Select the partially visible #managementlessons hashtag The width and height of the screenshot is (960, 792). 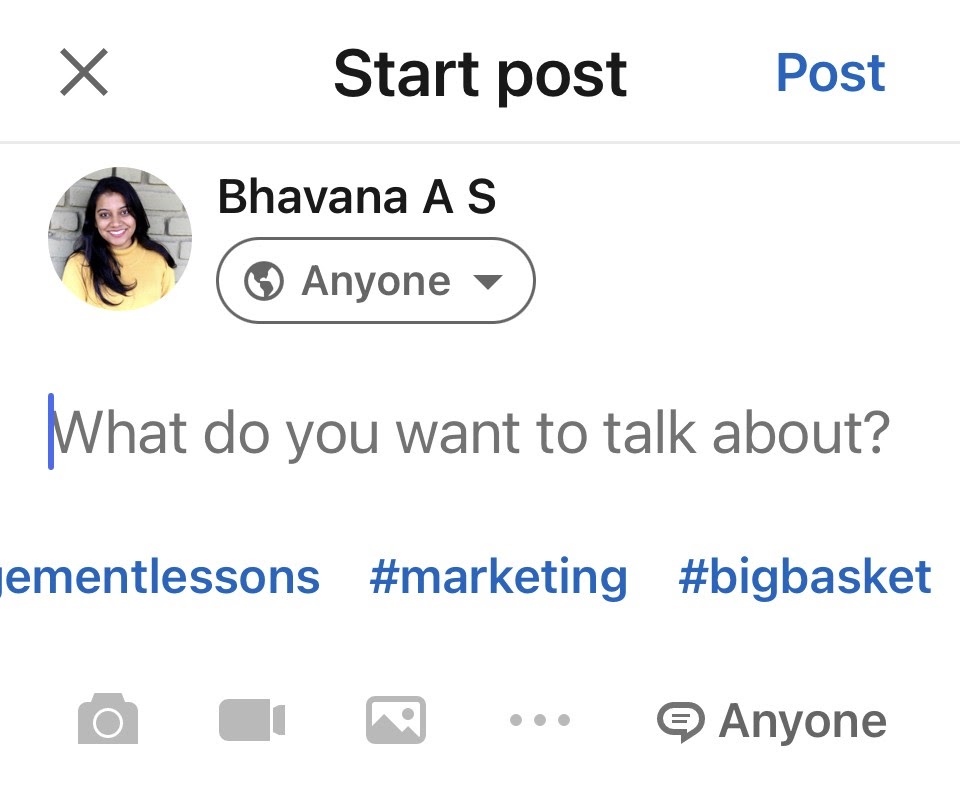tap(160, 577)
